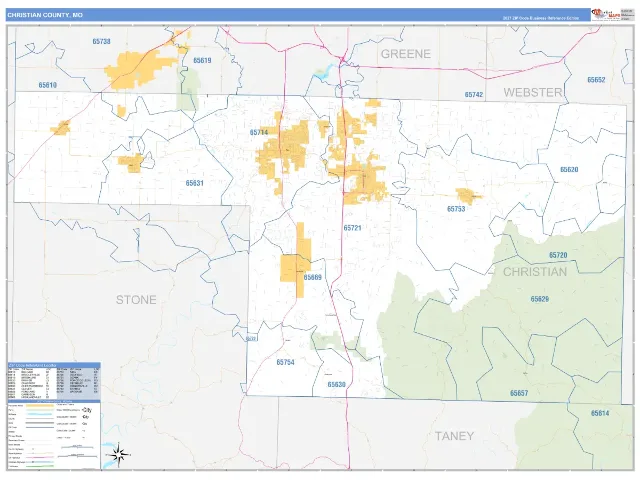Click the WEBSTER county label
Screen dimensions: 640x480
[533, 92]
